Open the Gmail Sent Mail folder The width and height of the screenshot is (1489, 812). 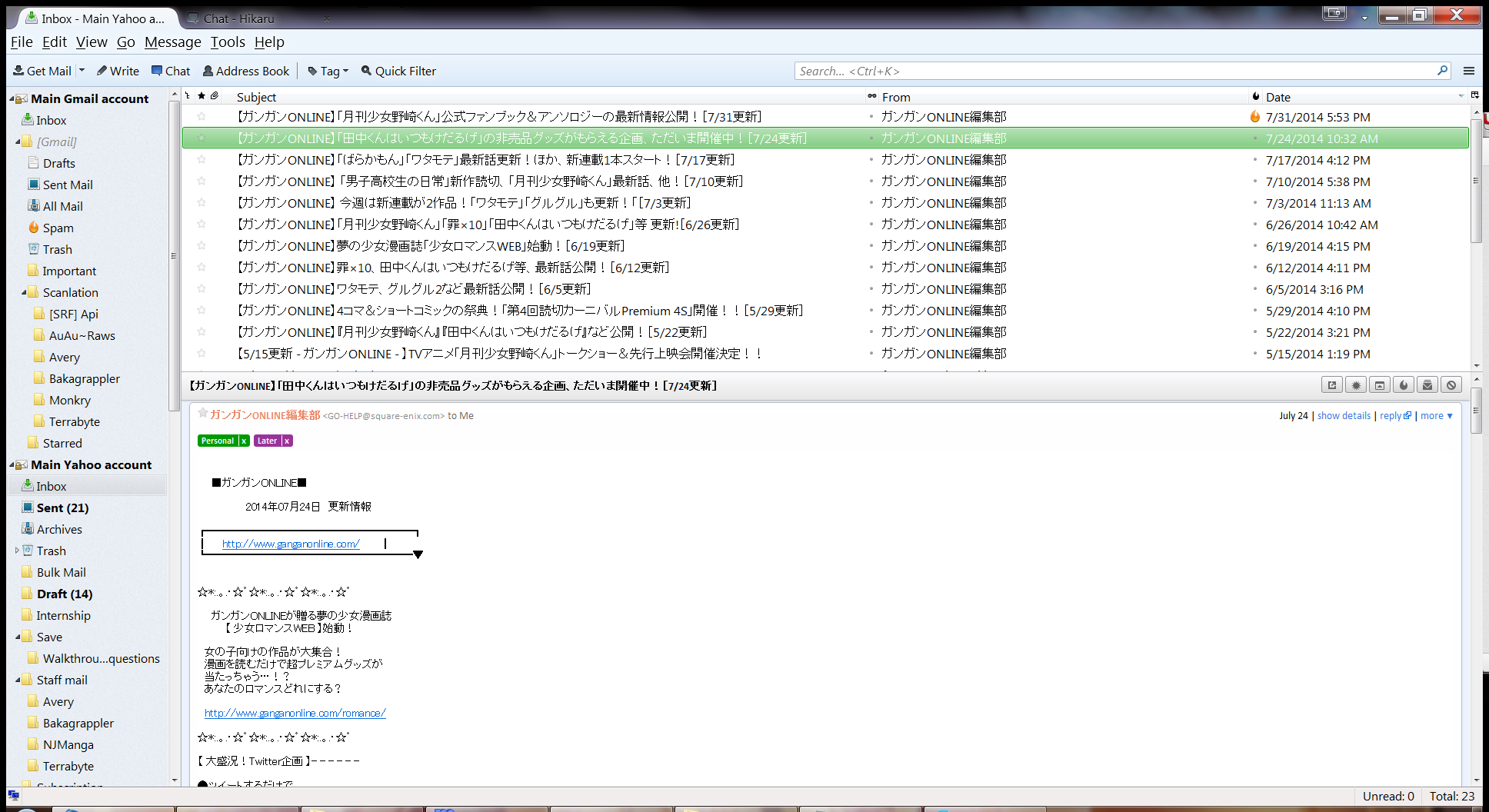coord(68,185)
